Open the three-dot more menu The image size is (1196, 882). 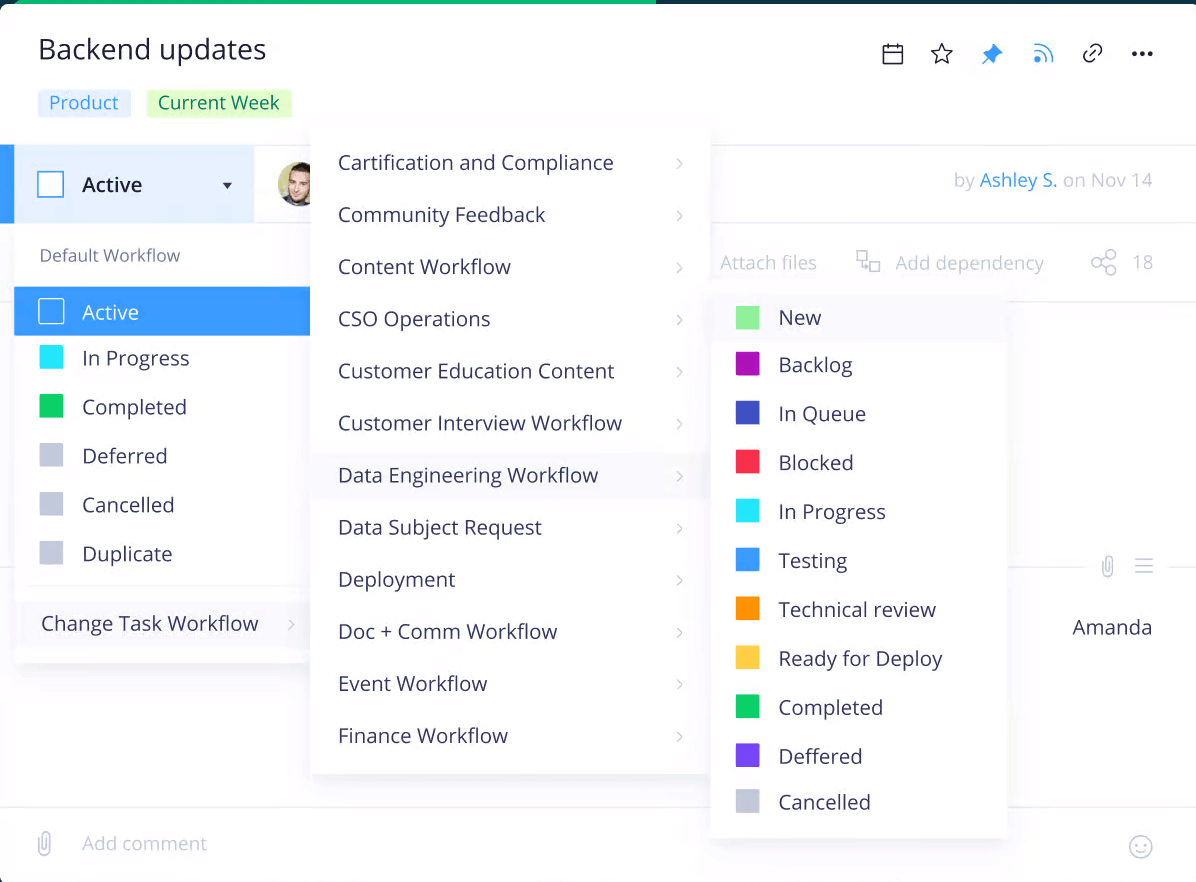click(1142, 53)
